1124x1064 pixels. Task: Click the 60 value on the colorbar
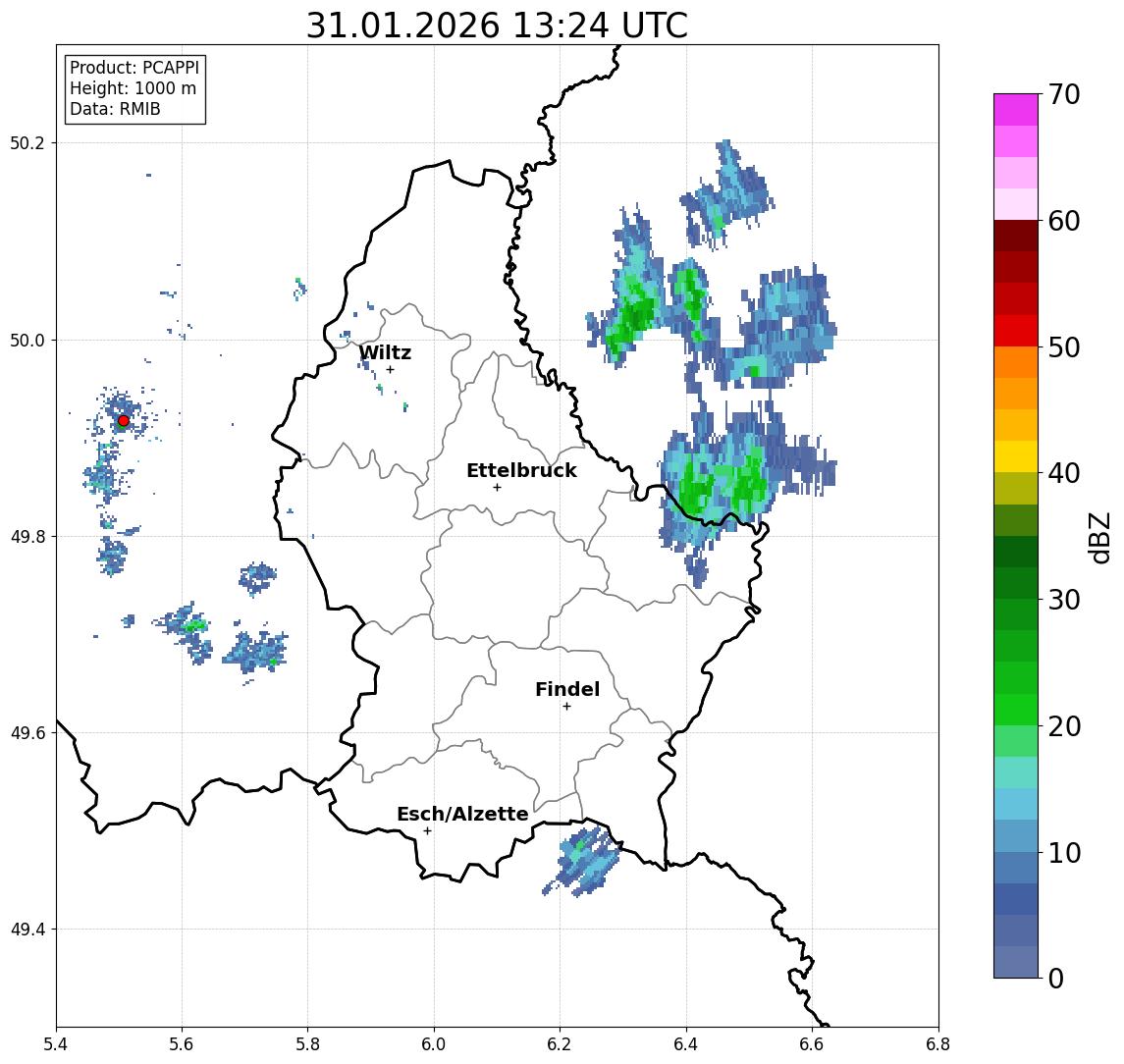point(1064,221)
